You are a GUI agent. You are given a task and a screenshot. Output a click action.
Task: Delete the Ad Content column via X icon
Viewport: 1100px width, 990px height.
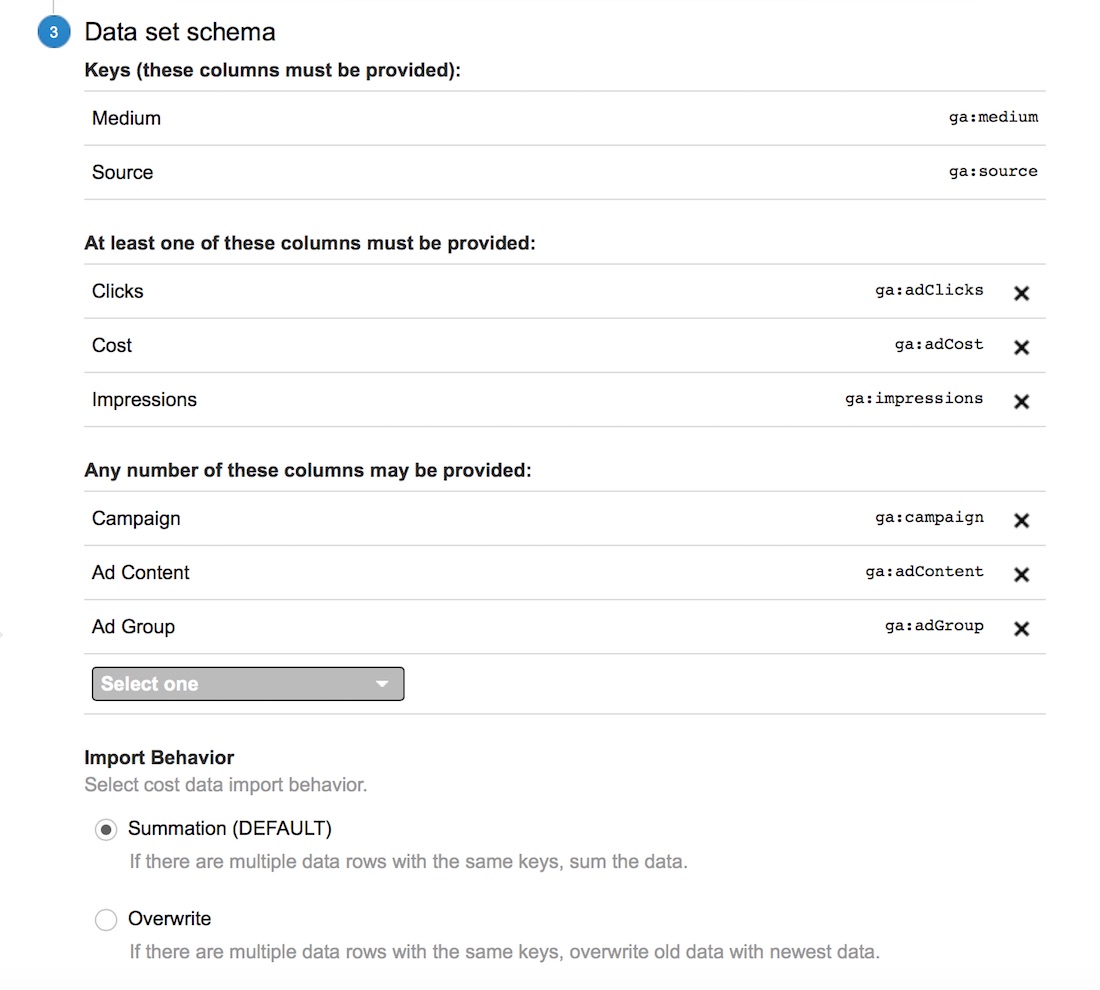pyautogui.click(x=1021, y=575)
